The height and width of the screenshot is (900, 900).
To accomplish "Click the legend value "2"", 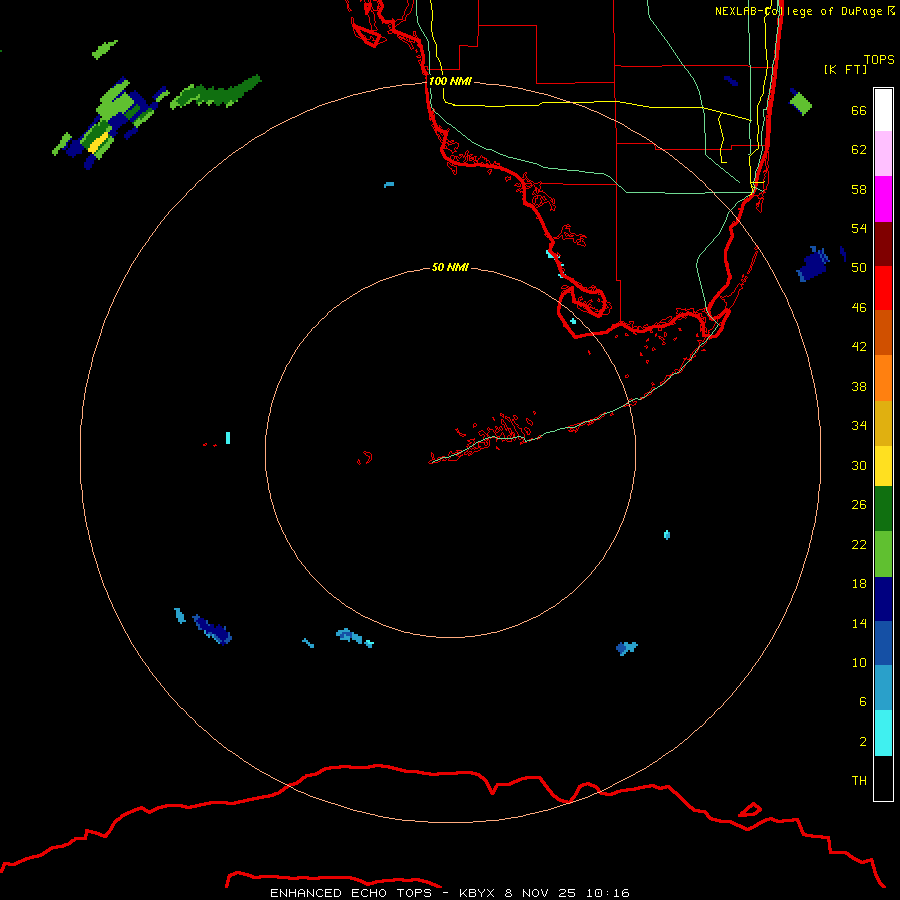I will coord(862,742).
